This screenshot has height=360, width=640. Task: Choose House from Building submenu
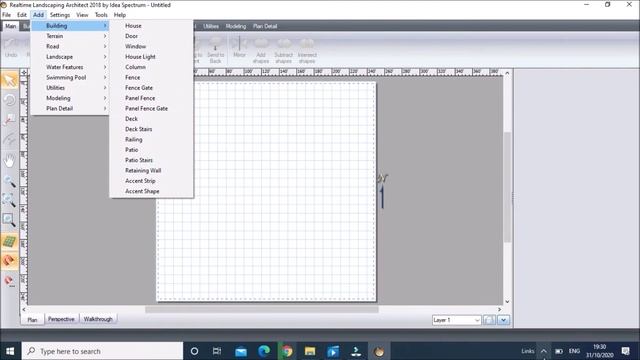tap(151, 25)
